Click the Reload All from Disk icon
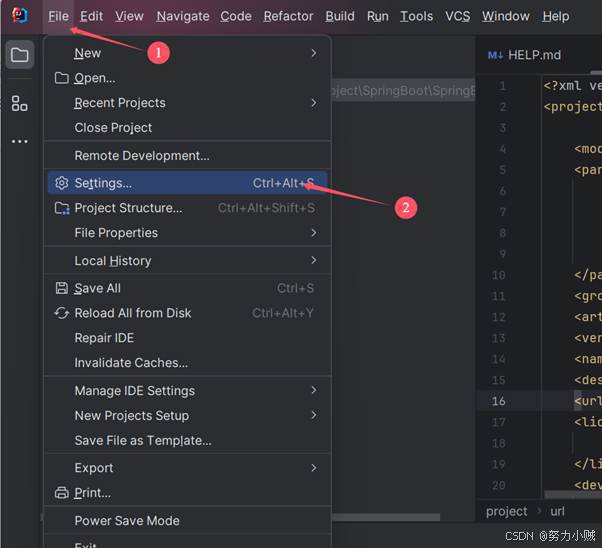Viewport: 602px width, 548px height. tap(62, 313)
